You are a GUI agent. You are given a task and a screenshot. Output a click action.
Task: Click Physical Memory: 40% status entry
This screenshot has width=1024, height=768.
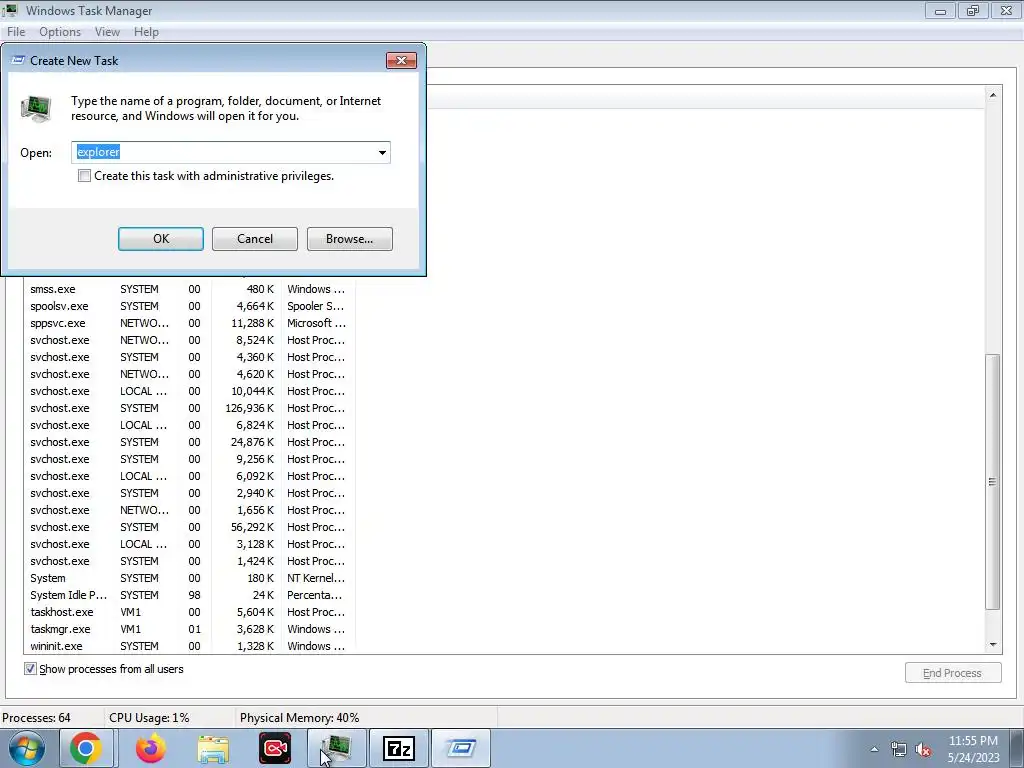pos(300,718)
